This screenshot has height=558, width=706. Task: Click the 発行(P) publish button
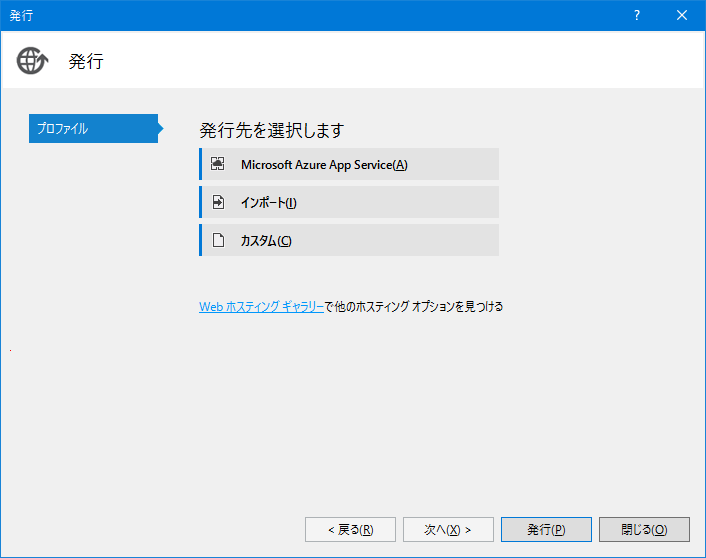pos(546,530)
